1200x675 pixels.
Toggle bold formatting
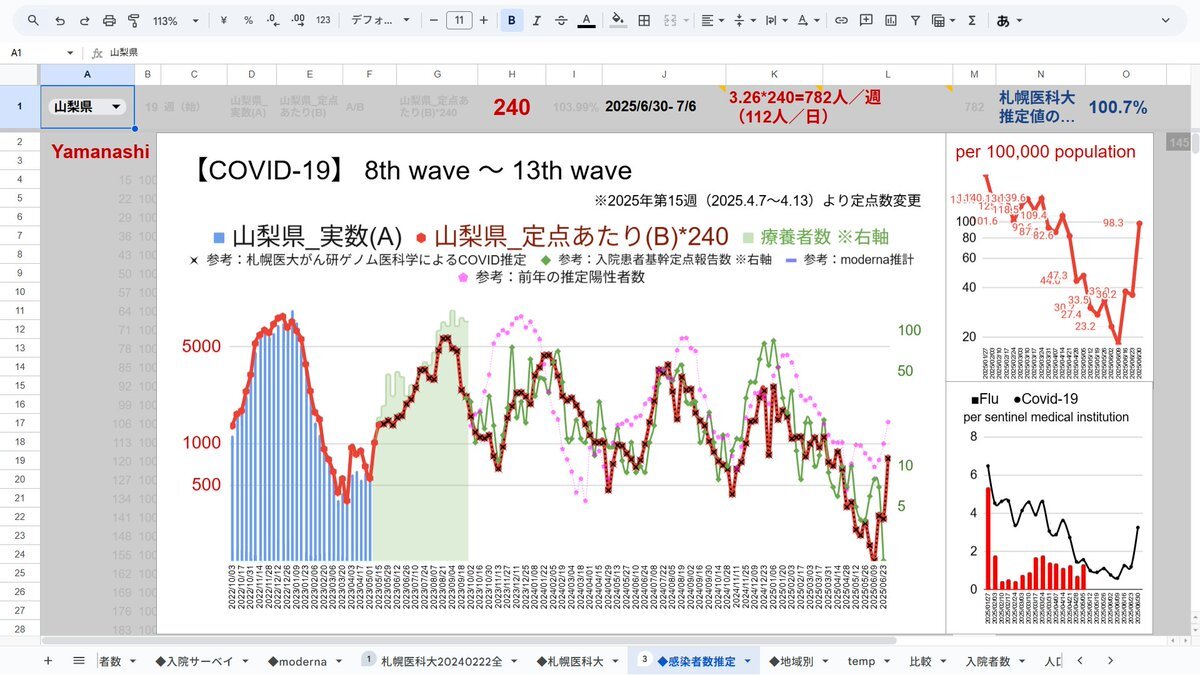[512, 20]
